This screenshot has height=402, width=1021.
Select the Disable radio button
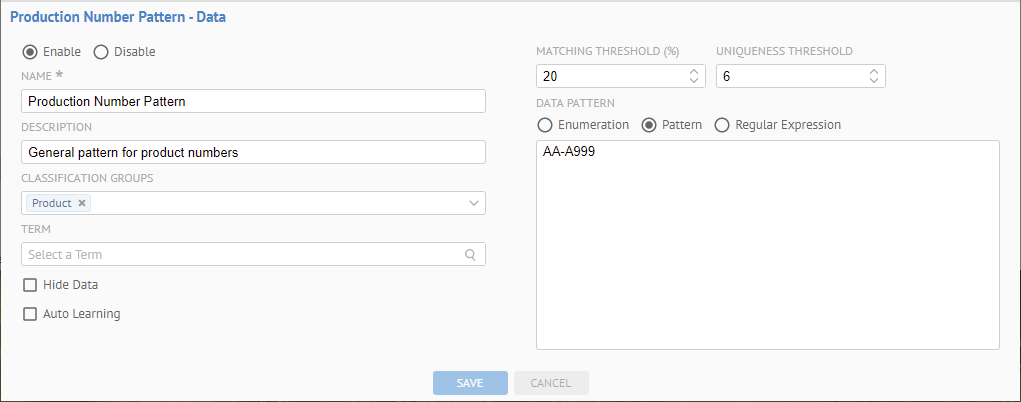pos(101,51)
